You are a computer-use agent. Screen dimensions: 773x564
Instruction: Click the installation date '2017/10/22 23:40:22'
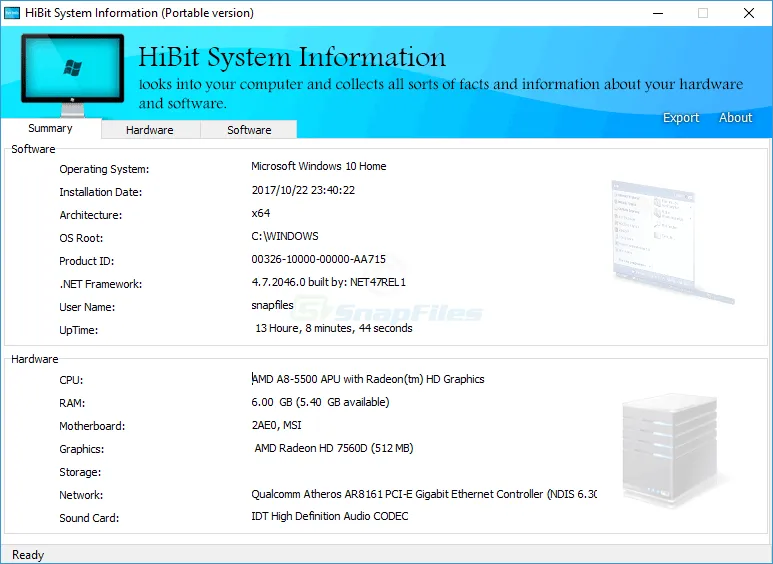[x=303, y=190]
